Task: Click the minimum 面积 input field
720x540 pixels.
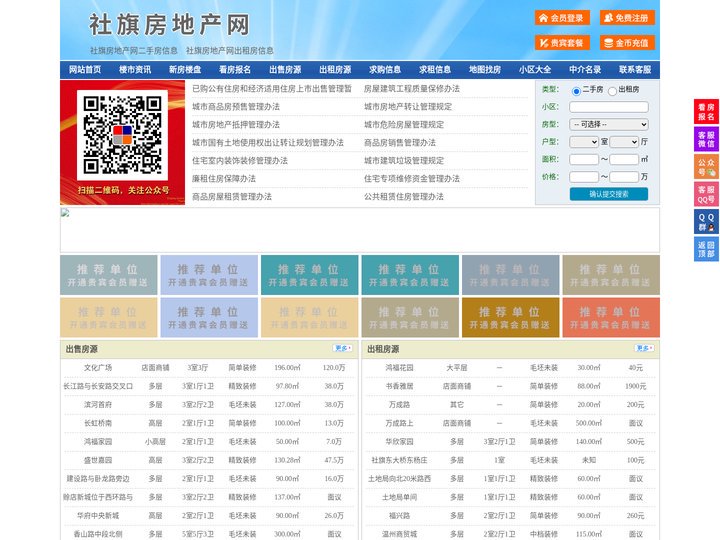Action: click(x=584, y=159)
